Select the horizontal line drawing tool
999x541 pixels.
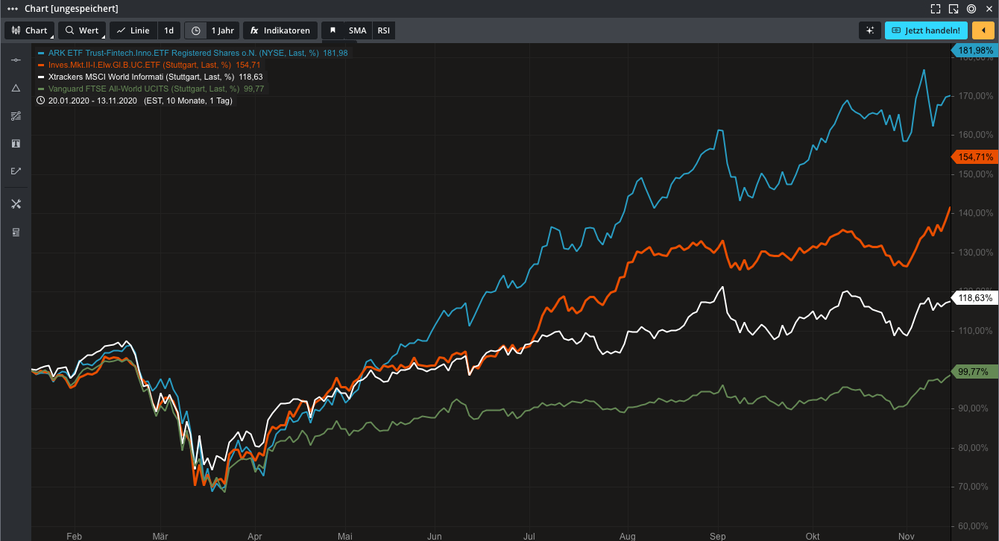[15, 60]
